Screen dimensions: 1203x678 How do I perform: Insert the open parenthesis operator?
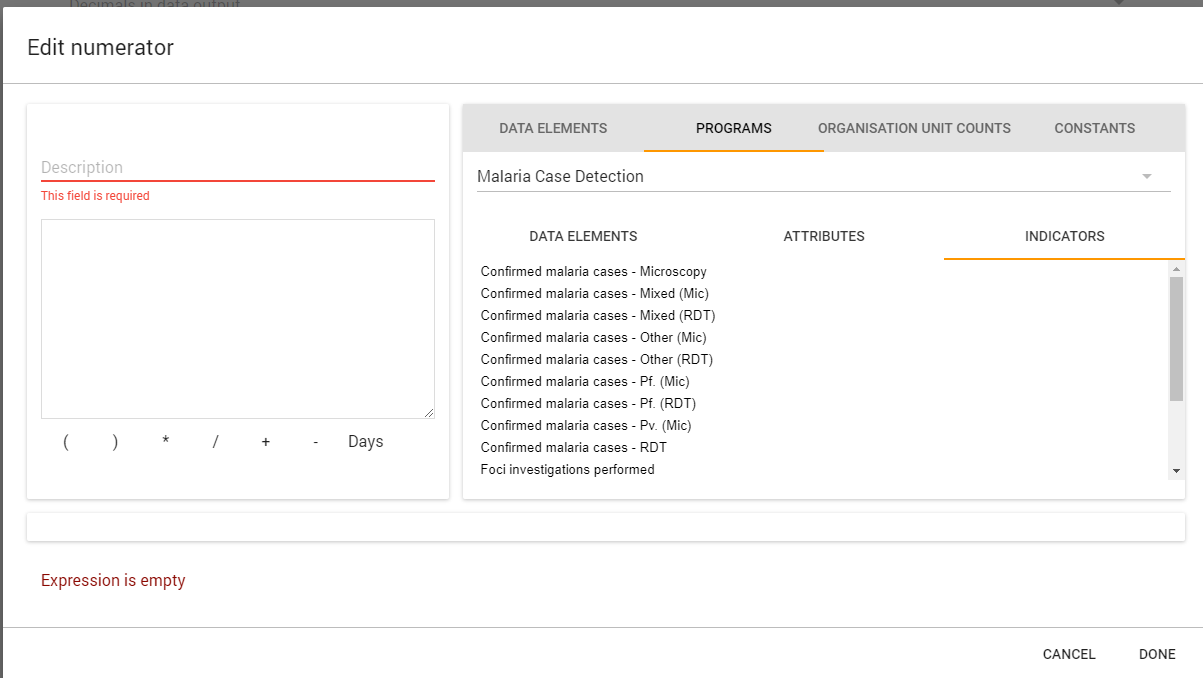pos(66,442)
